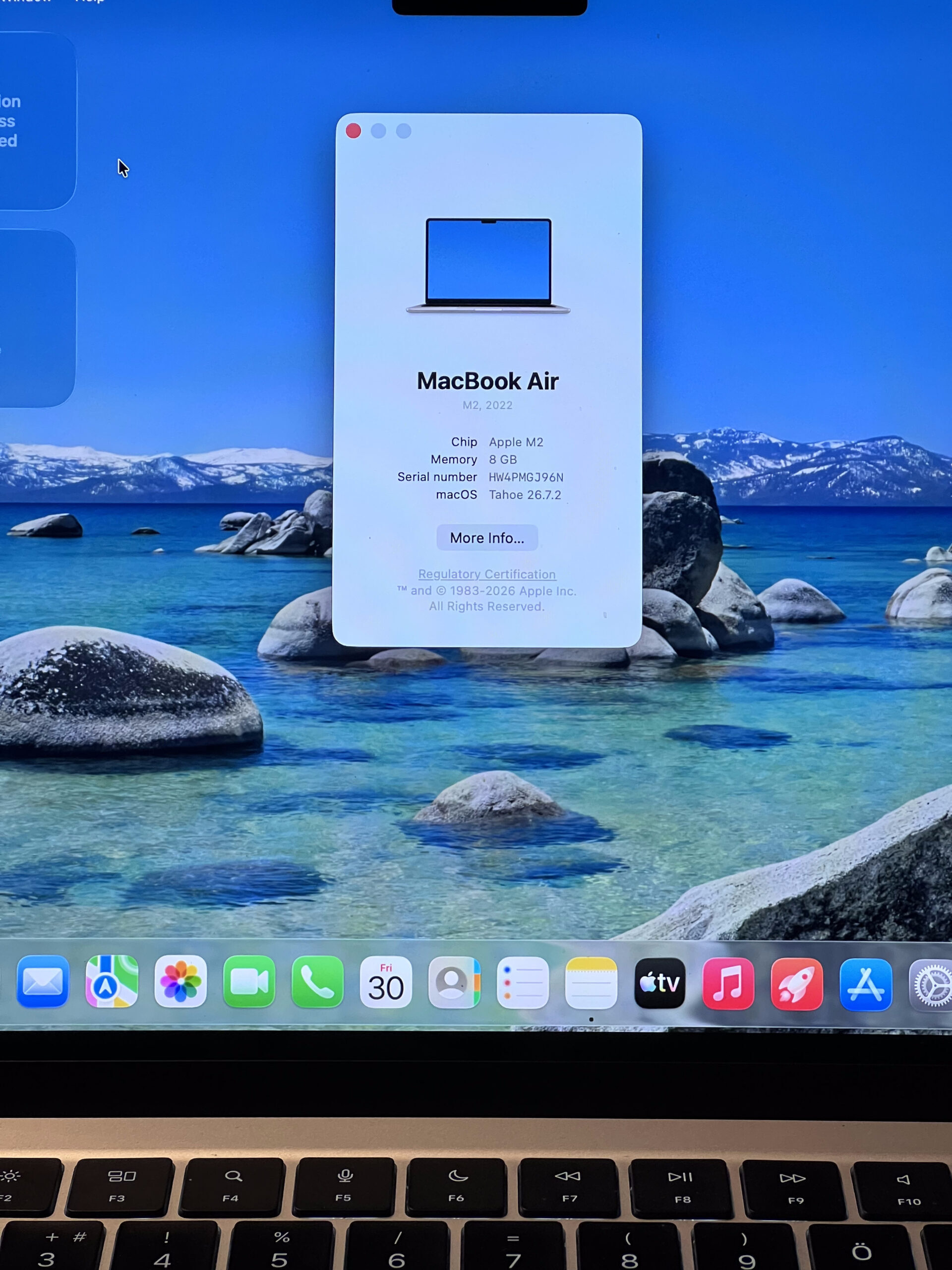Click the red rocket app icon
Screen dimensions: 952x1270
[x=797, y=984]
